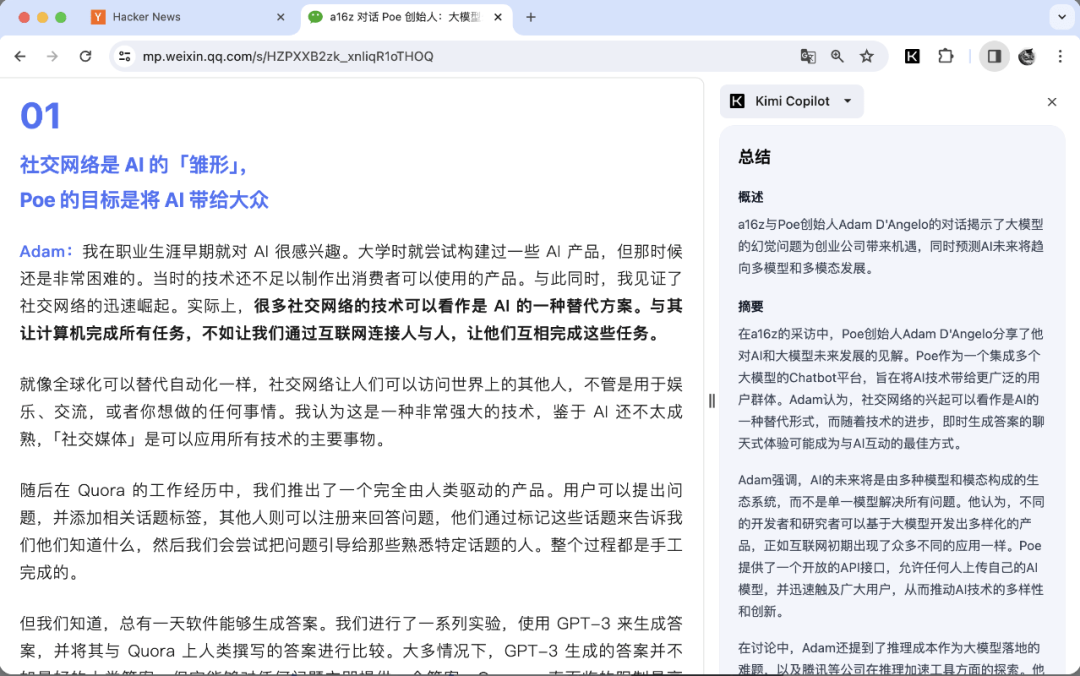Open the browser extensions puzzle menu
Viewport: 1080px width, 676px height.
(x=945, y=57)
